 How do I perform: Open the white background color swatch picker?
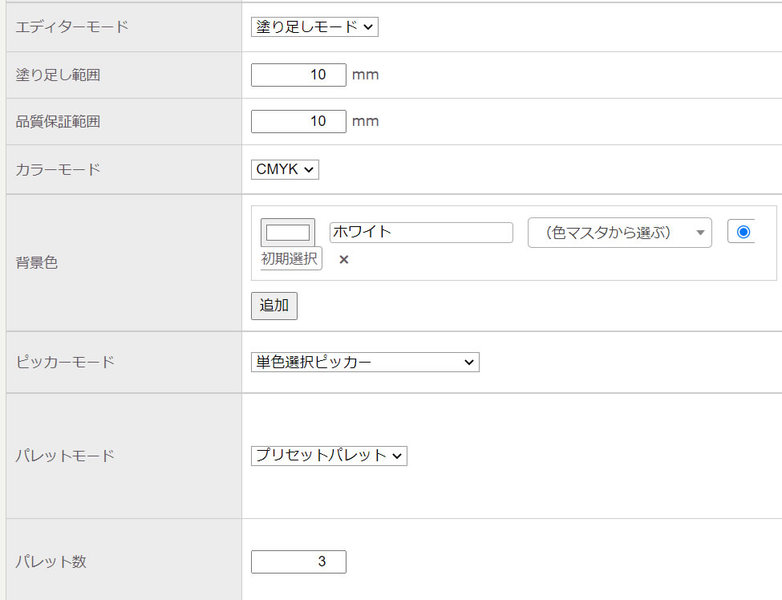[x=288, y=233]
